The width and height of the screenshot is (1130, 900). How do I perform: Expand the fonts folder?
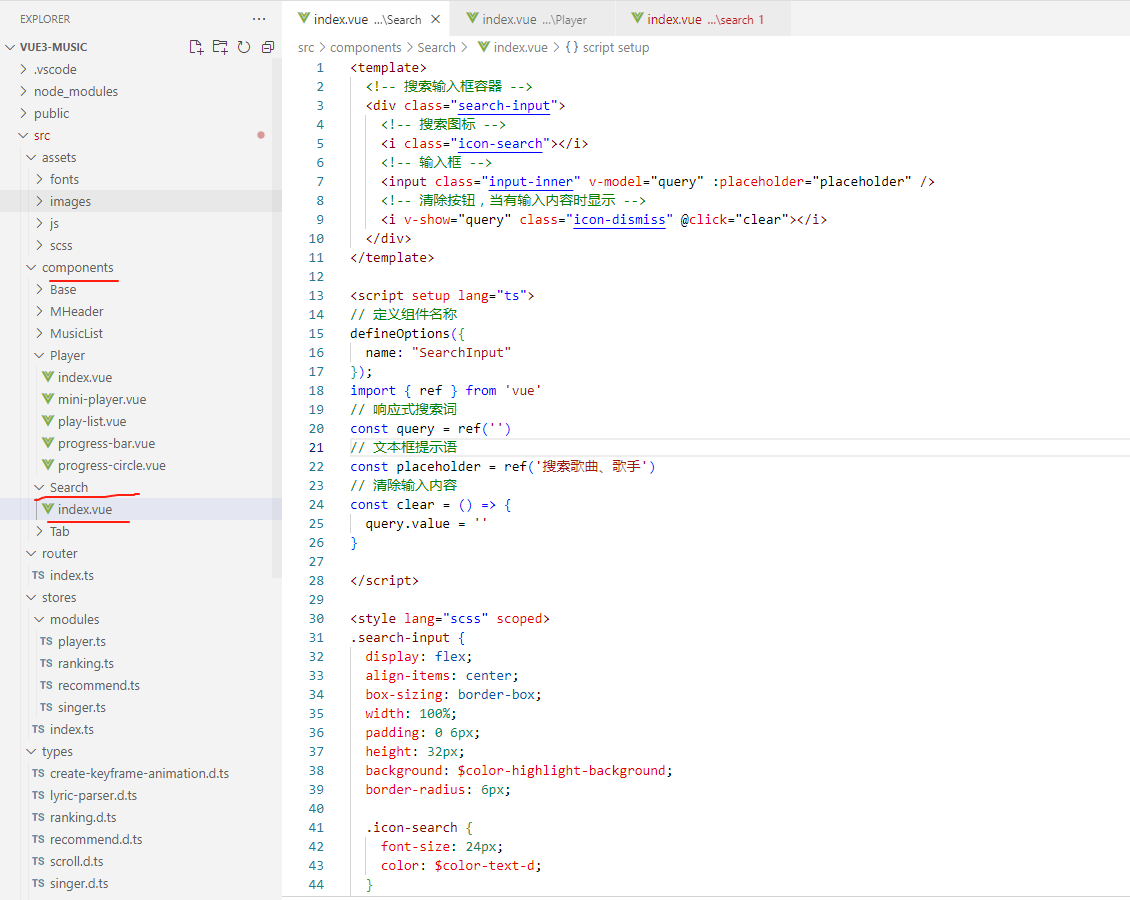pos(64,179)
